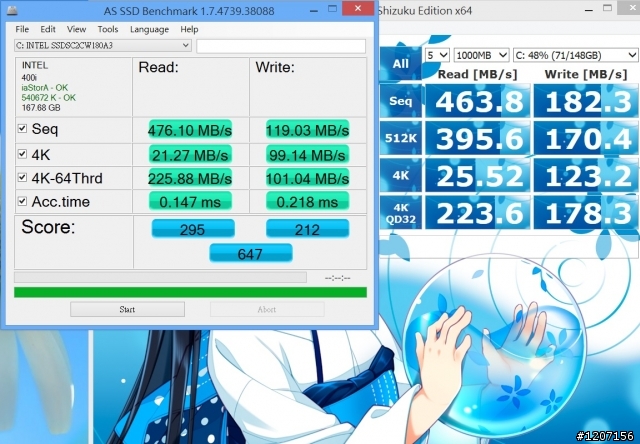Run the 4K test in CrystalDiskMark
640x444 pixels.
(400, 175)
